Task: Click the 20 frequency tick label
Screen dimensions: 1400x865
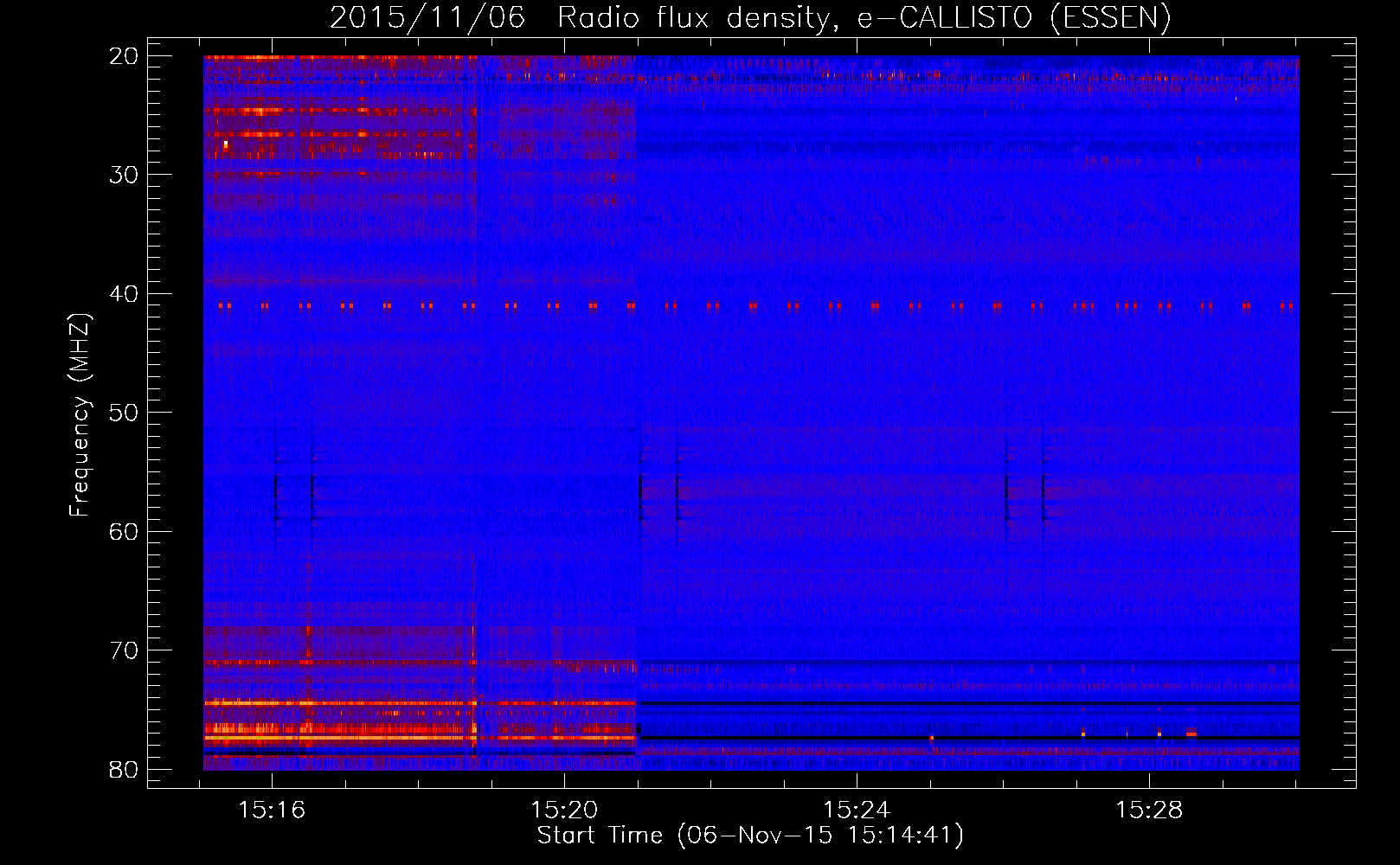Action: coord(124,56)
